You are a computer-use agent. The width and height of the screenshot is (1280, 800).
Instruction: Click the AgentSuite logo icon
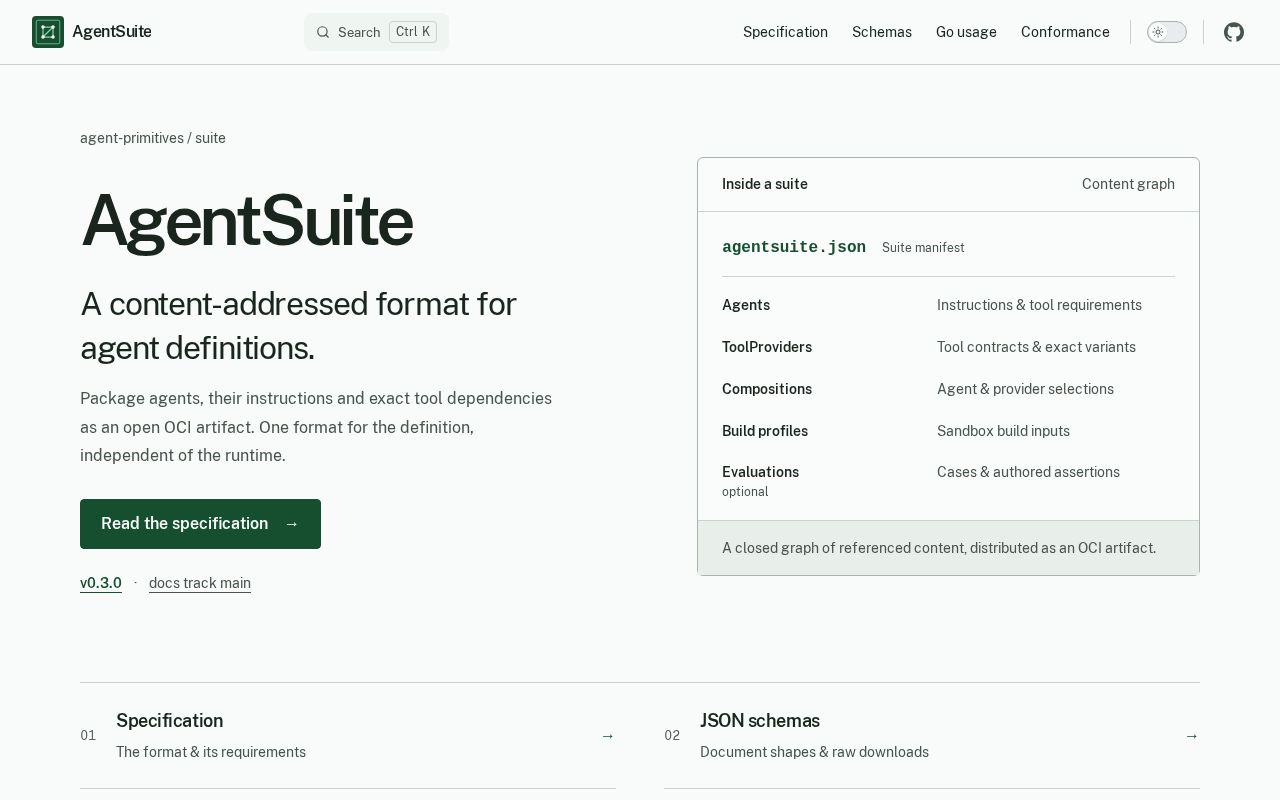[x=48, y=32]
